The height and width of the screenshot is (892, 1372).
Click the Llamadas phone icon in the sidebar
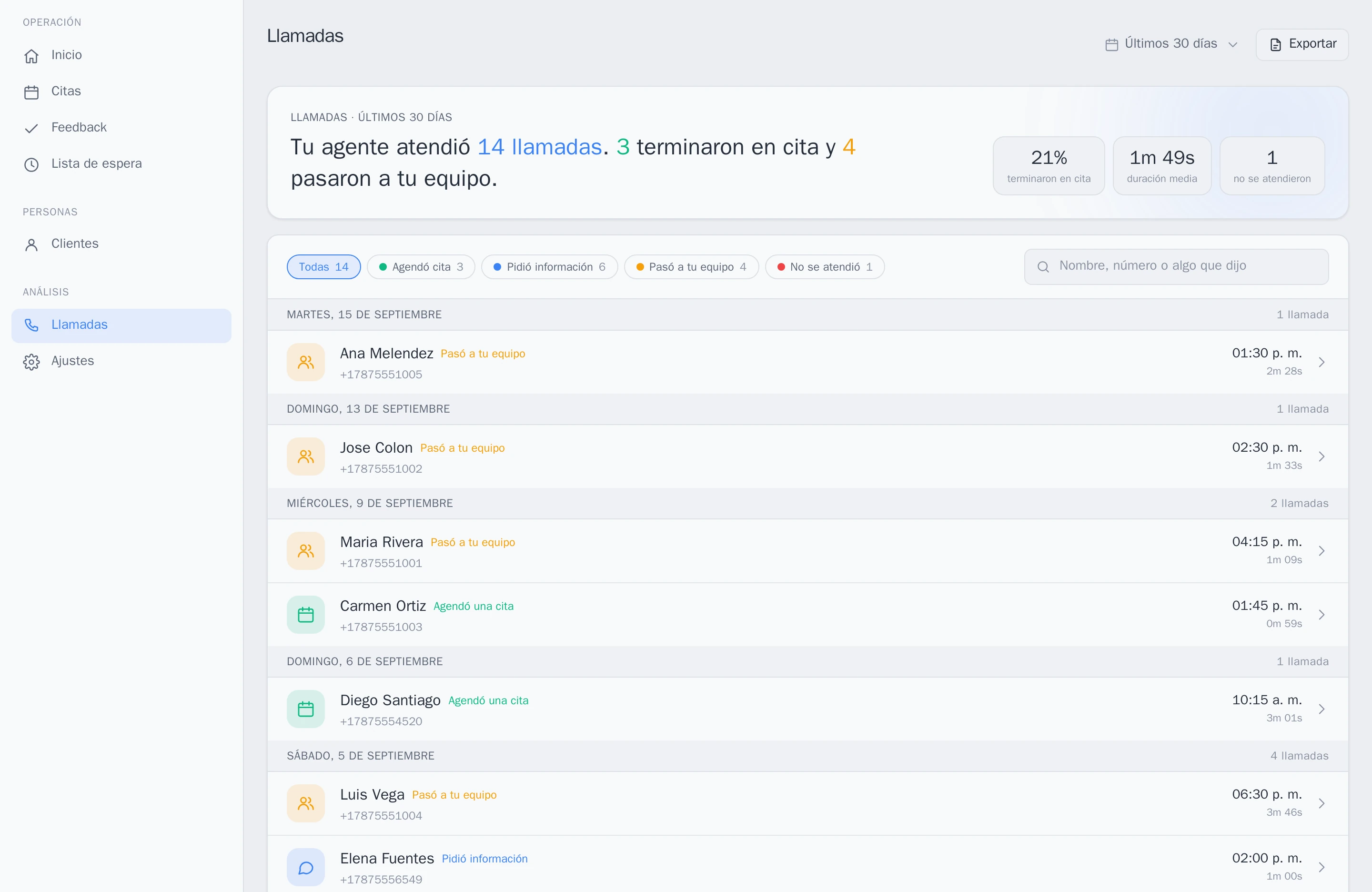click(x=31, y=325)
